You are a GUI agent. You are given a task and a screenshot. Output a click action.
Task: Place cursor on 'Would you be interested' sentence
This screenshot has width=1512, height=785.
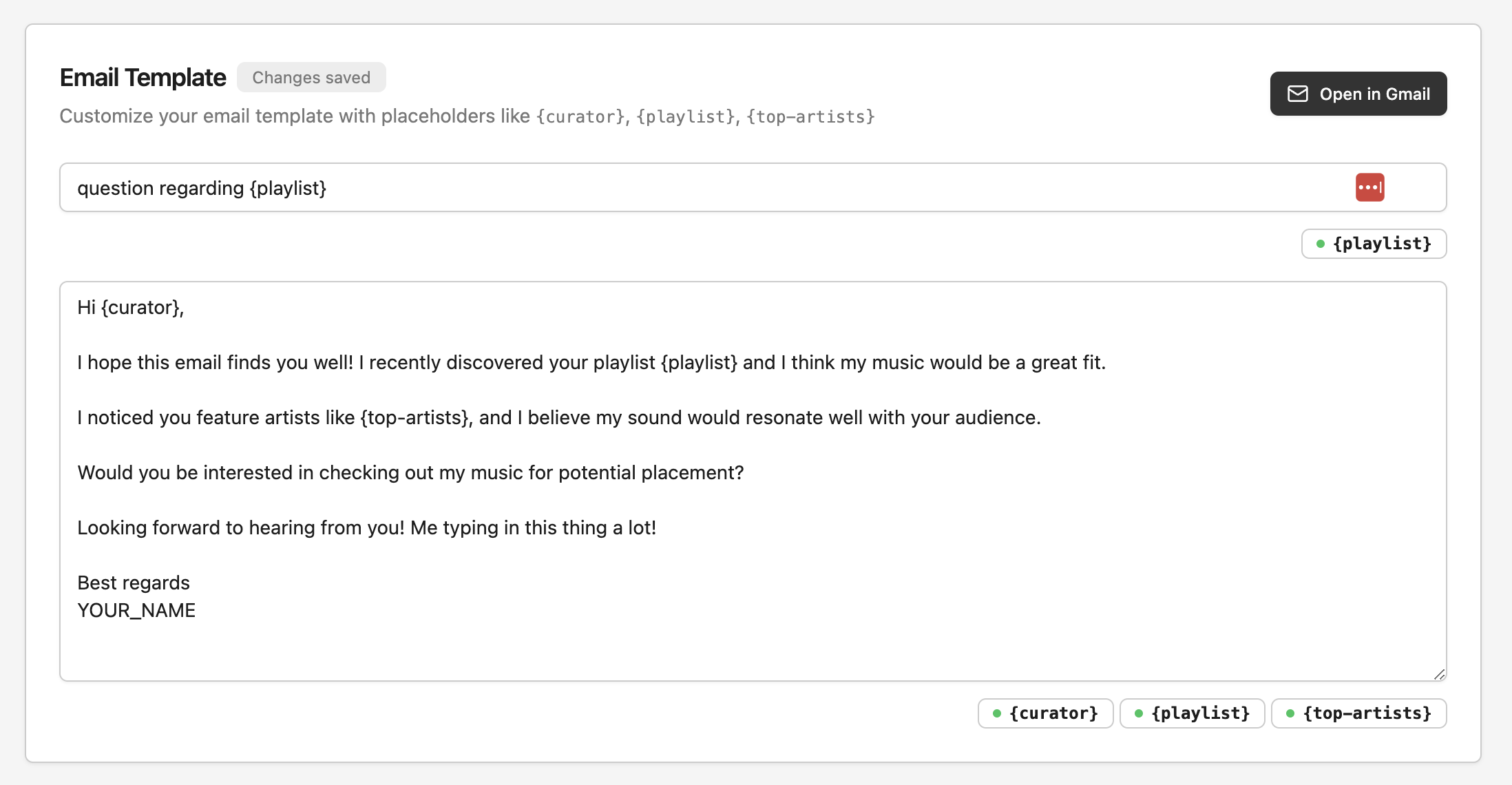point(410,473)
